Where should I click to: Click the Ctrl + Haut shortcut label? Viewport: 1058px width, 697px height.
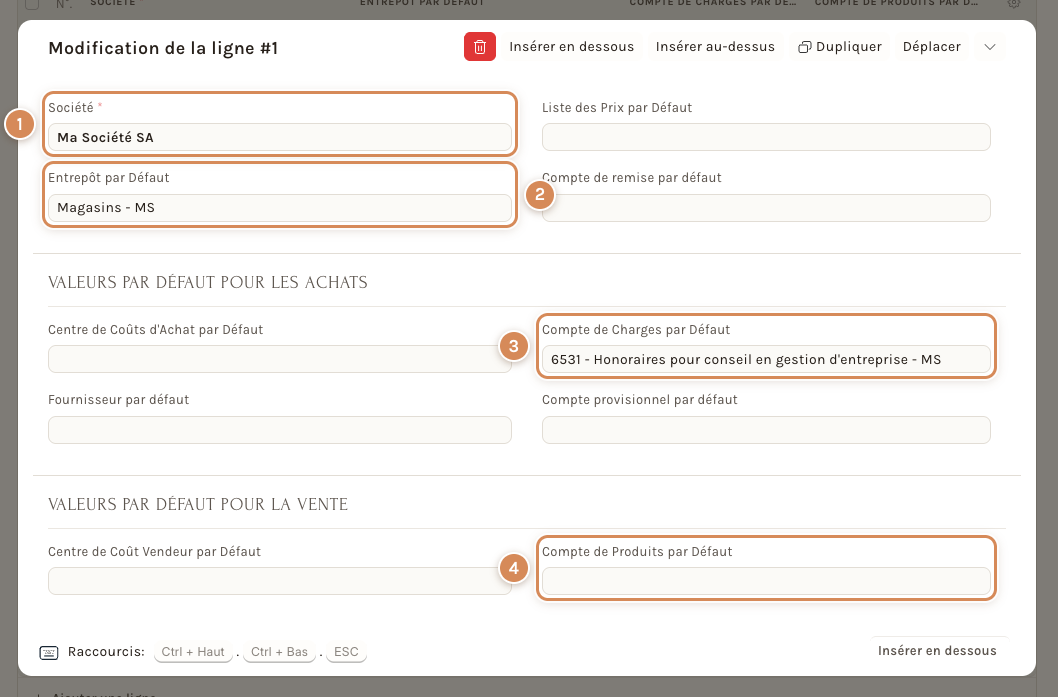pyautogui.click(x=193, y=652)
